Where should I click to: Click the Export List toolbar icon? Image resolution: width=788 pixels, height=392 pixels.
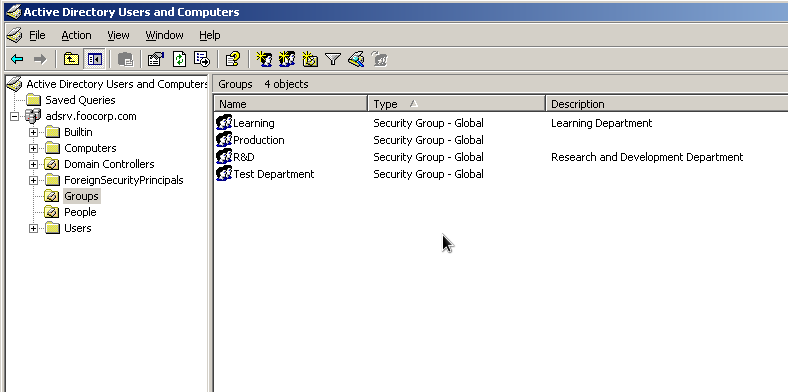coord(202,59)
